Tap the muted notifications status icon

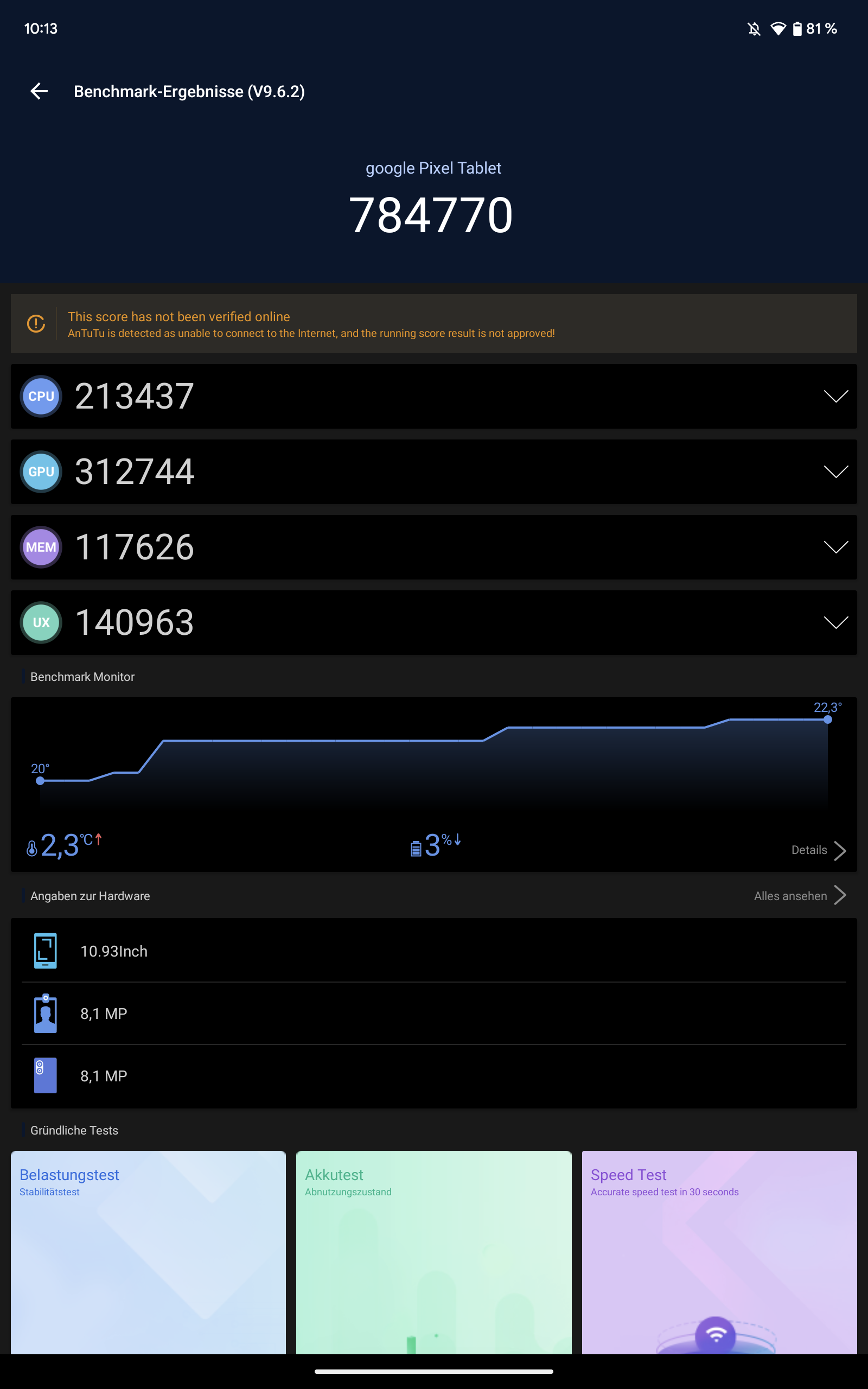[x=754, y=29]
